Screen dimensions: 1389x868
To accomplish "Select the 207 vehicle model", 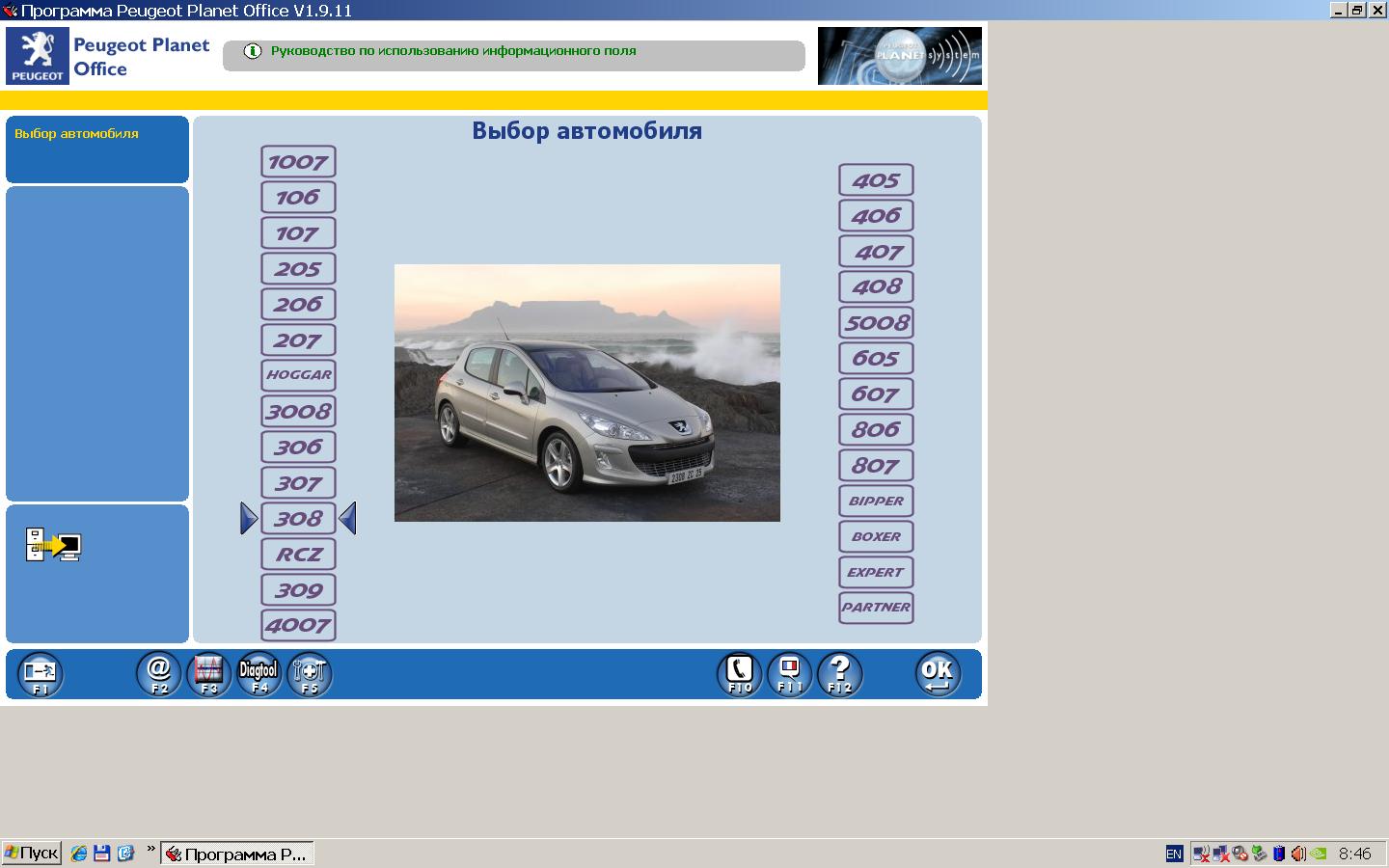I will [298, 340].
